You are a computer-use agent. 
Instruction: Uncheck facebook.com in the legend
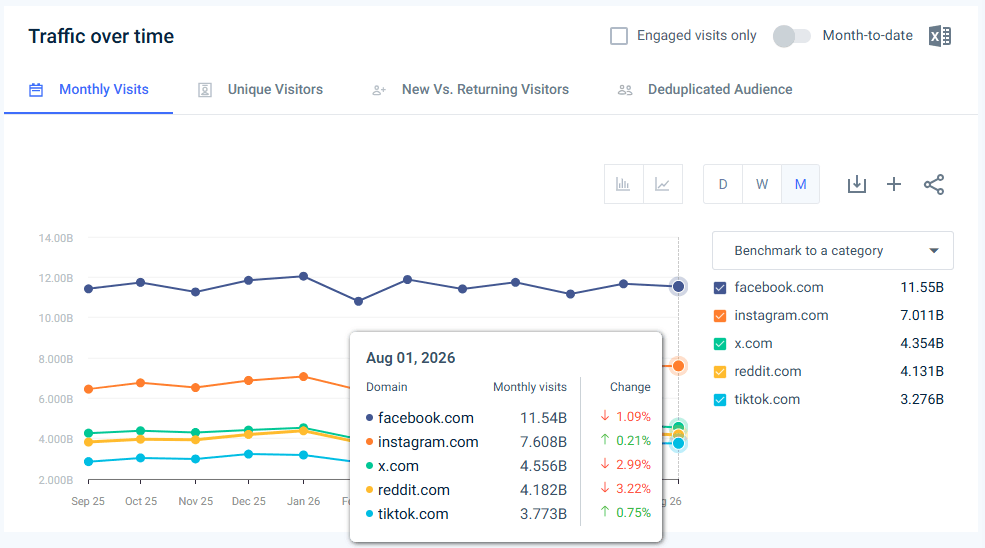720,288
